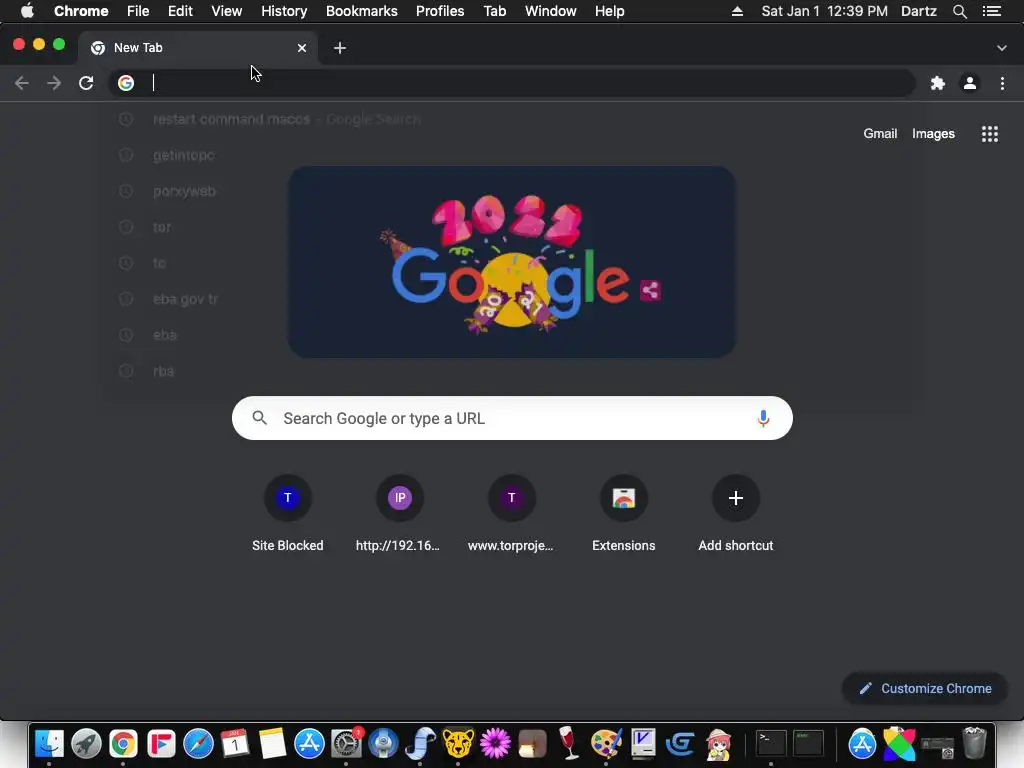Open the www.torproje... shortcut
Image resolution: width=1024 pixels, height=768 pixels.
512,515
